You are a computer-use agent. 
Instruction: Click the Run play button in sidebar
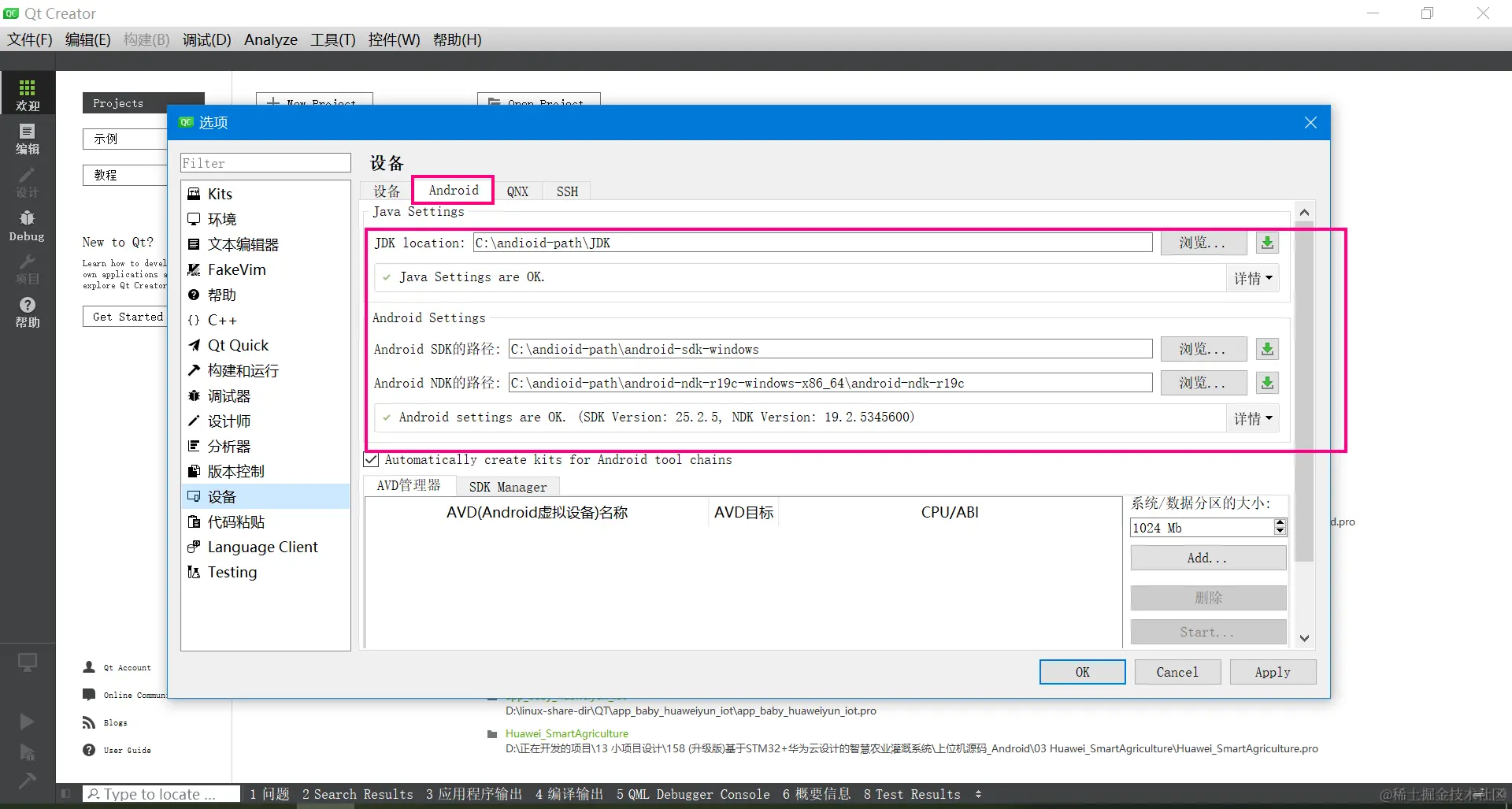pyautogui.click(x=28, y=722)
